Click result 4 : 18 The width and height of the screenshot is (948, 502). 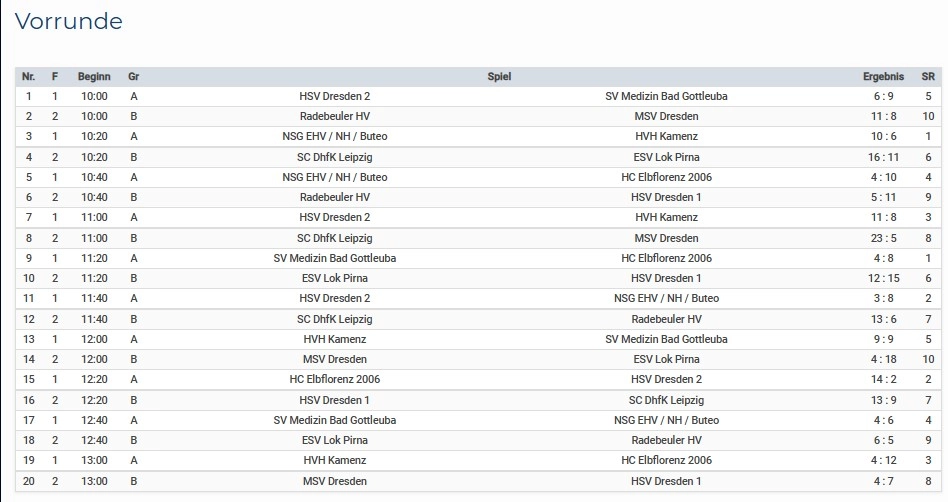point(883,359)
